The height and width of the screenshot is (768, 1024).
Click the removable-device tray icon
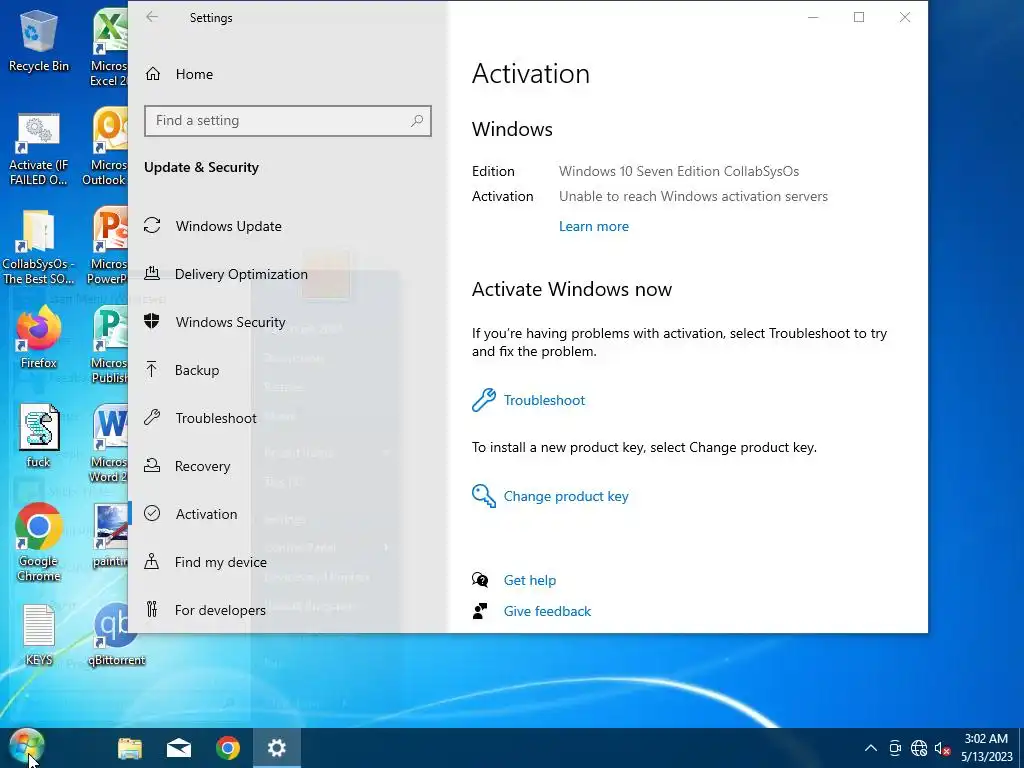pyautogui.click(x=895, y=748)
